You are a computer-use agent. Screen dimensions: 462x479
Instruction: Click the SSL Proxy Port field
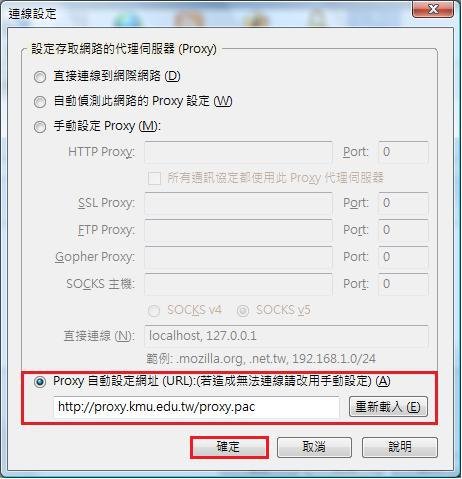pos(403,203)
